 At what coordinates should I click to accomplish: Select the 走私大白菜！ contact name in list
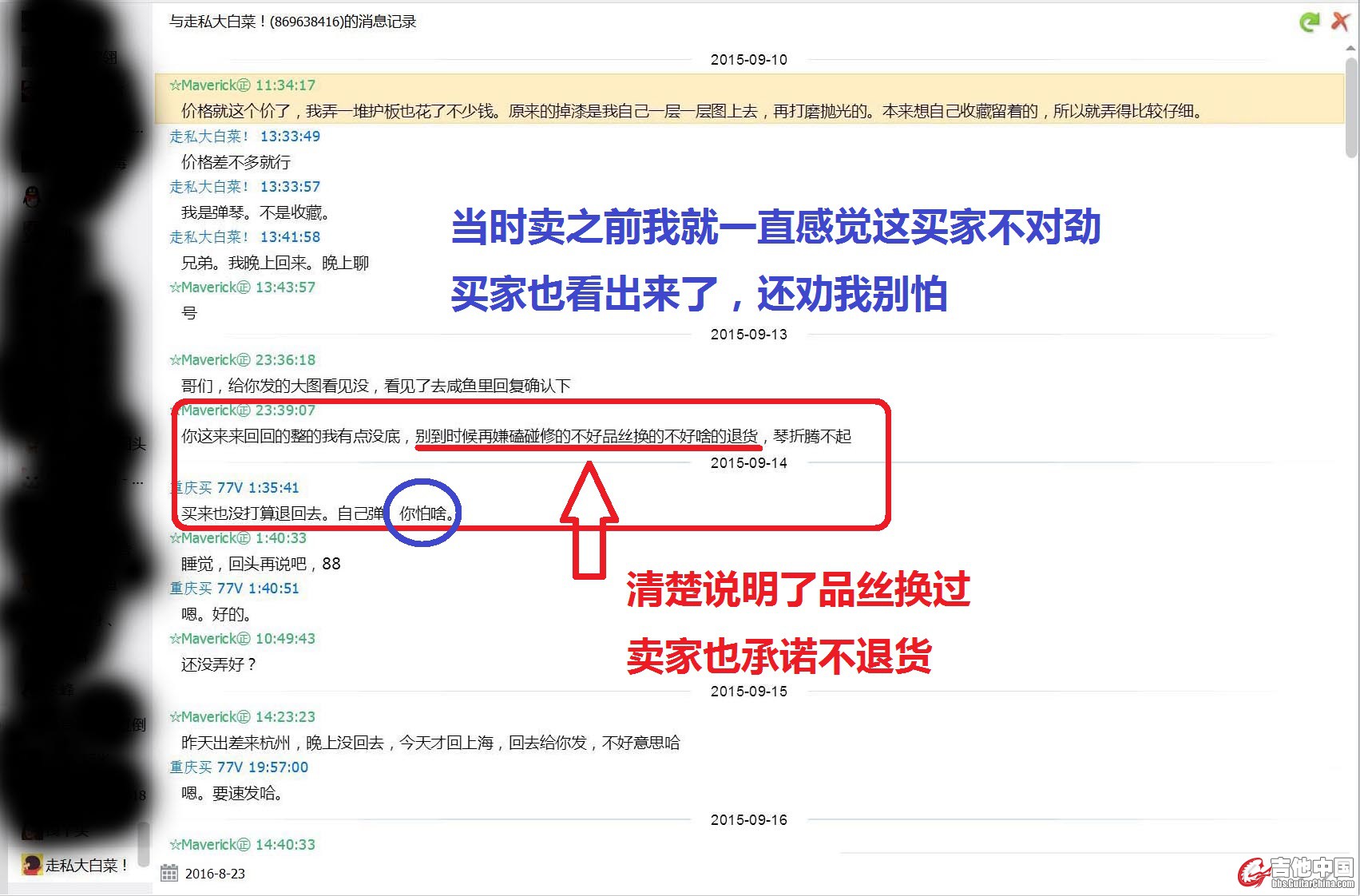pos(86,865)
